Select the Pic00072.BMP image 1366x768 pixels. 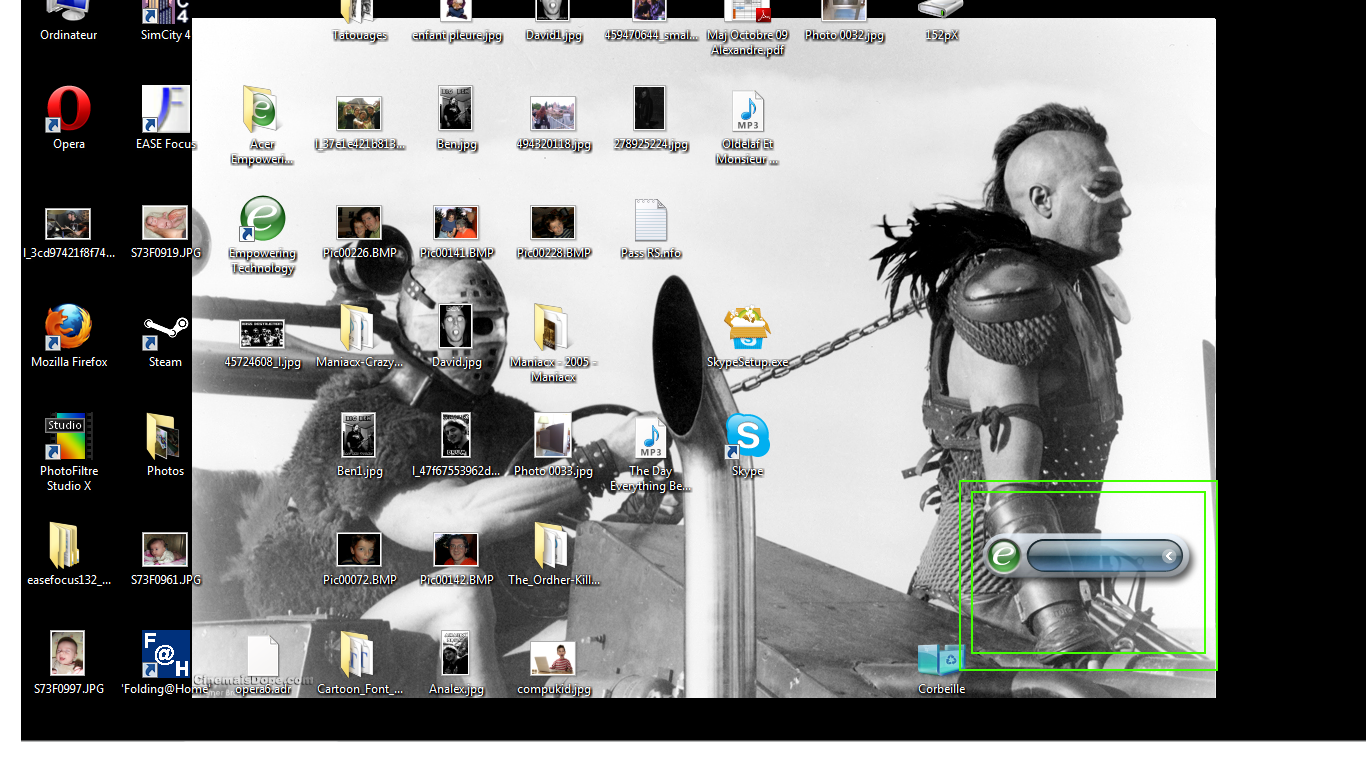[x=359, y=549]
